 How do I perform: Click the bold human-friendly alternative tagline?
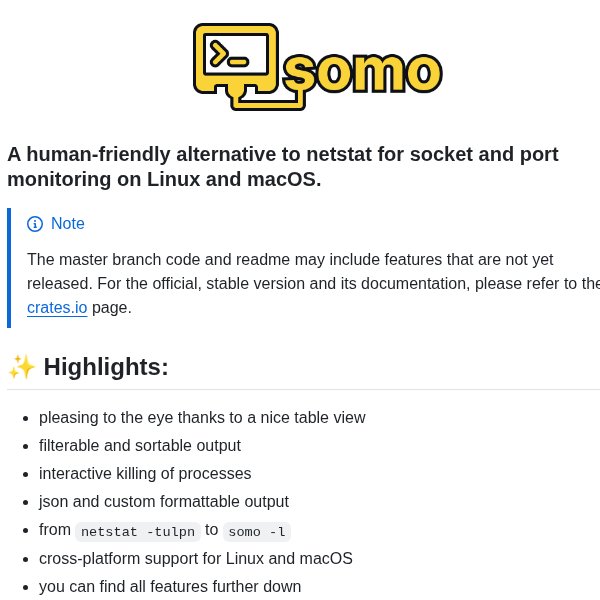[283, 167]
